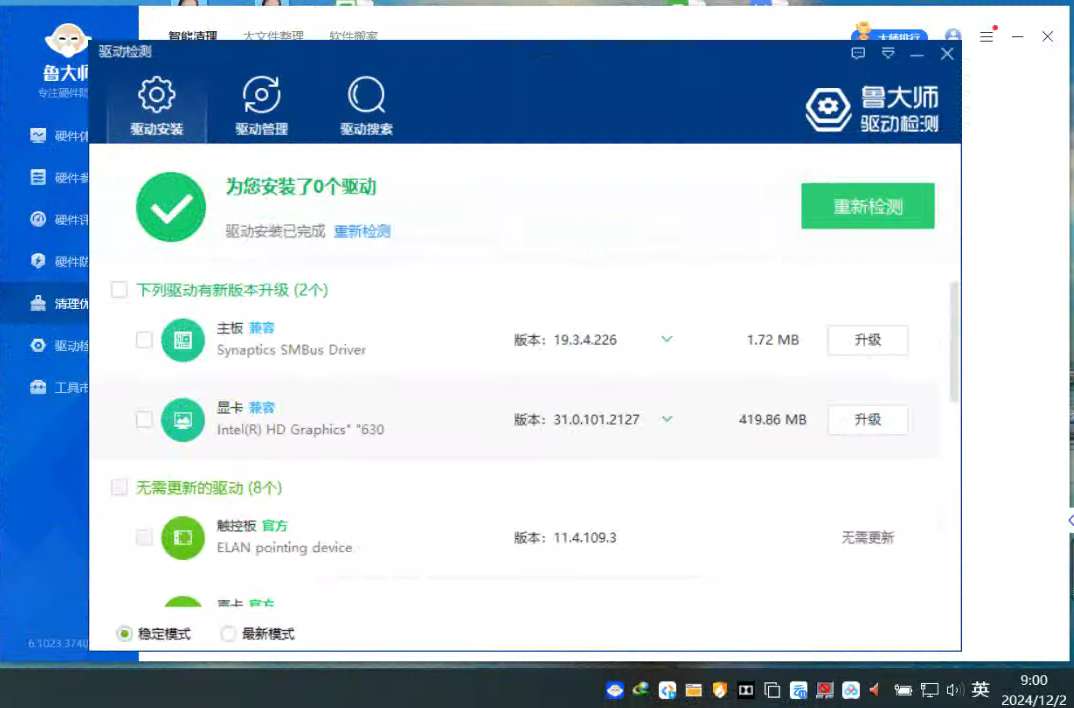The height and width of the screenshot is (708, 1074).
Task: Open the 驱动检测 sidebar icon
Action: [38, 345]
